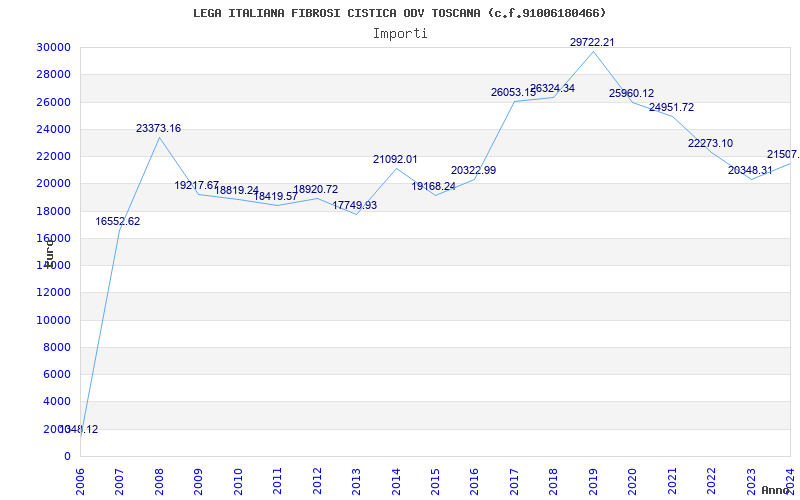Click the line point at the 2008 peak
Image resolution: width=800 pixels, height=500 pixels.
tap(159, 137)
